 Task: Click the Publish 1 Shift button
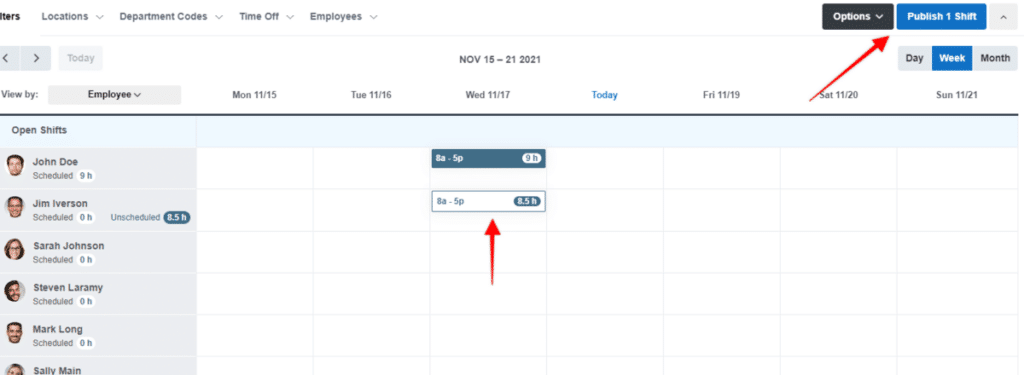pos(941,17)
